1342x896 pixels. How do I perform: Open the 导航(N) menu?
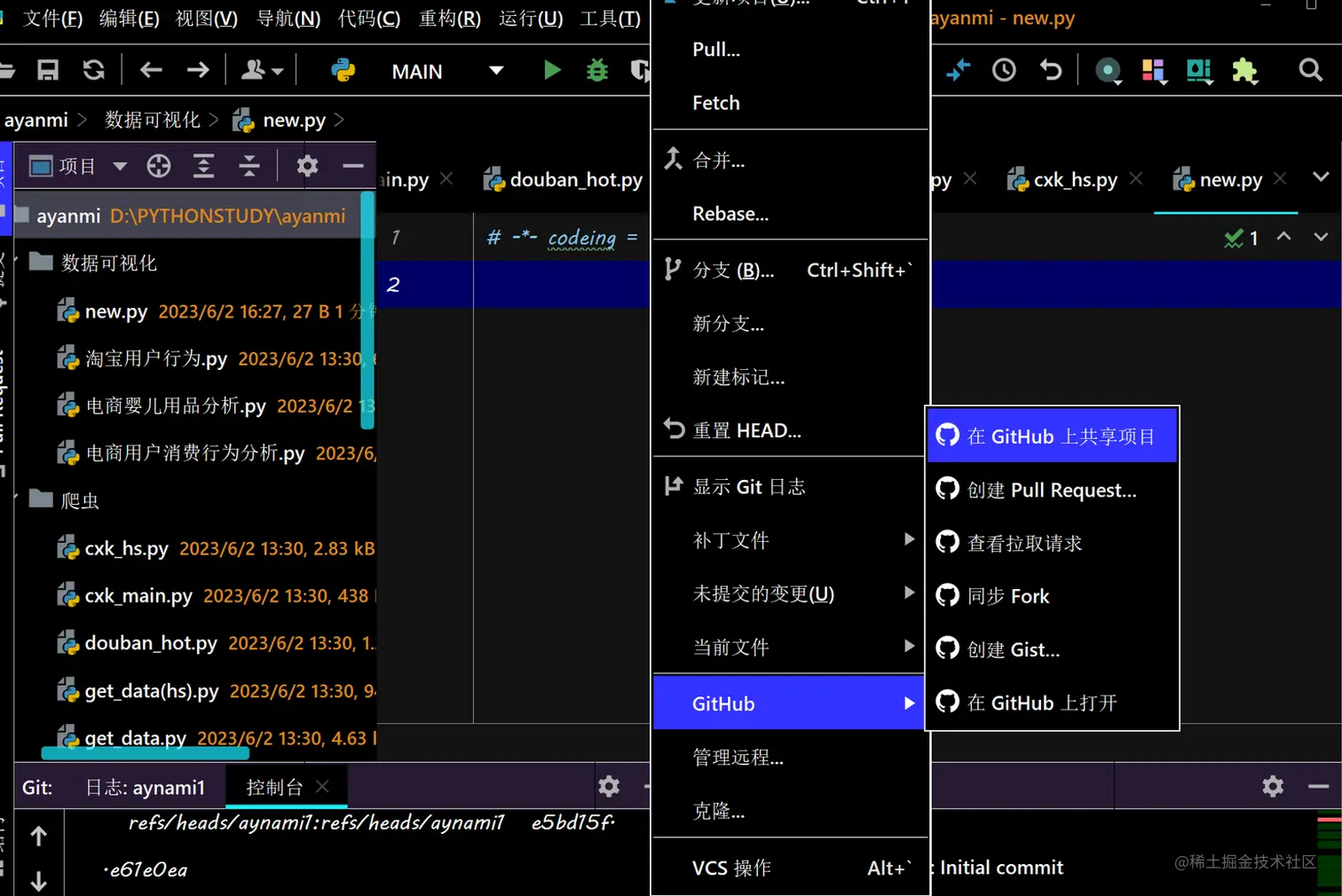pyautogui.click(x=288, y=19)
